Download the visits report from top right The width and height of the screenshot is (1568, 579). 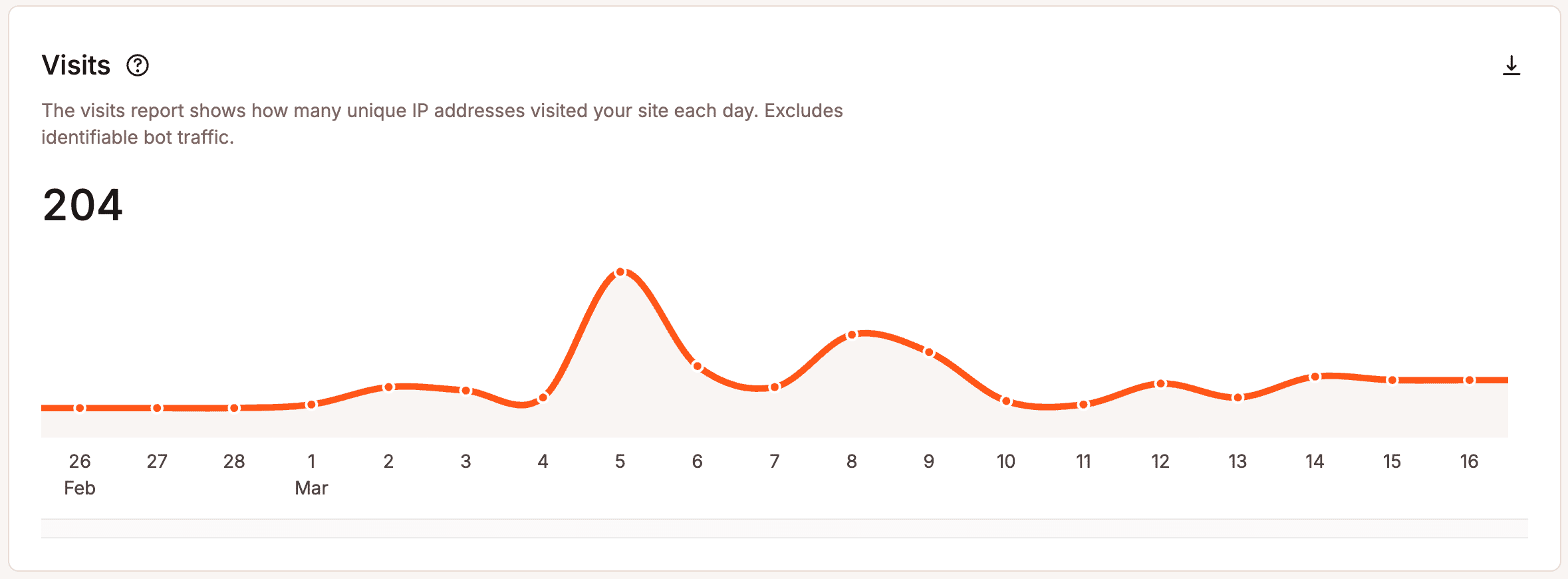point(1512,65)
